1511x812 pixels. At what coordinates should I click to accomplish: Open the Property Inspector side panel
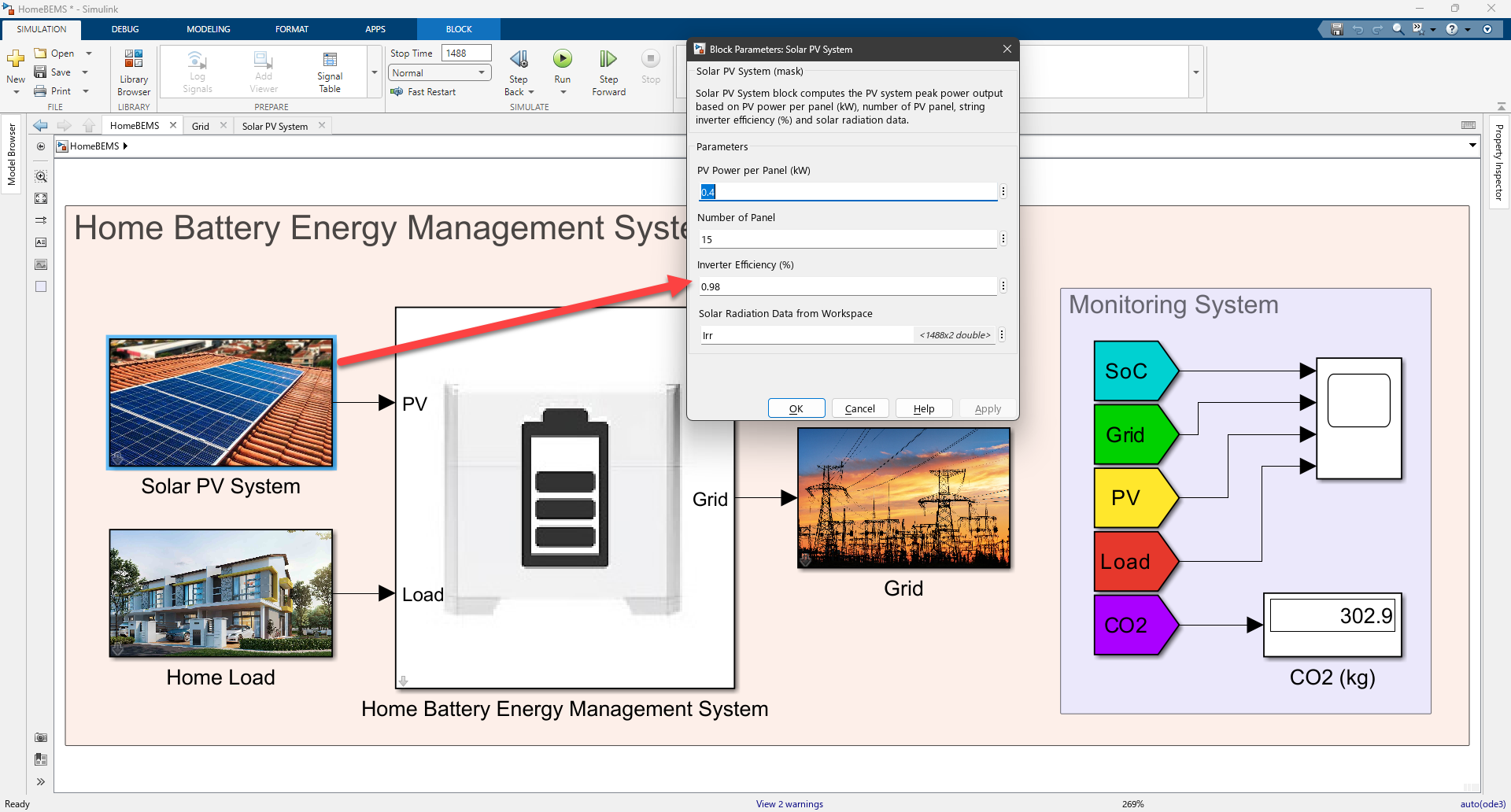[x=1498, y=161]
